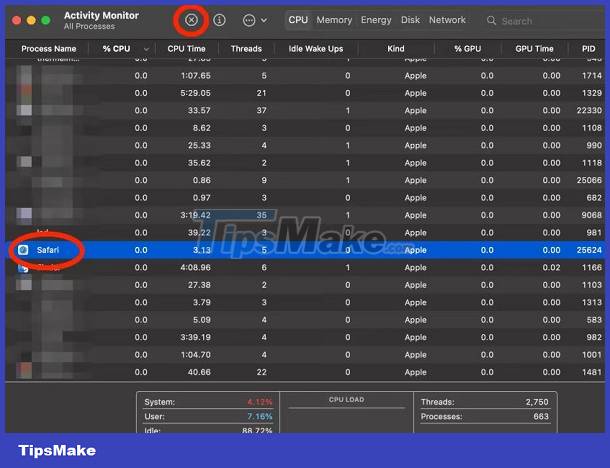Toggle sort arrow next to % CPU
This screenshot has height=468, width=610.
pos(146,49)
